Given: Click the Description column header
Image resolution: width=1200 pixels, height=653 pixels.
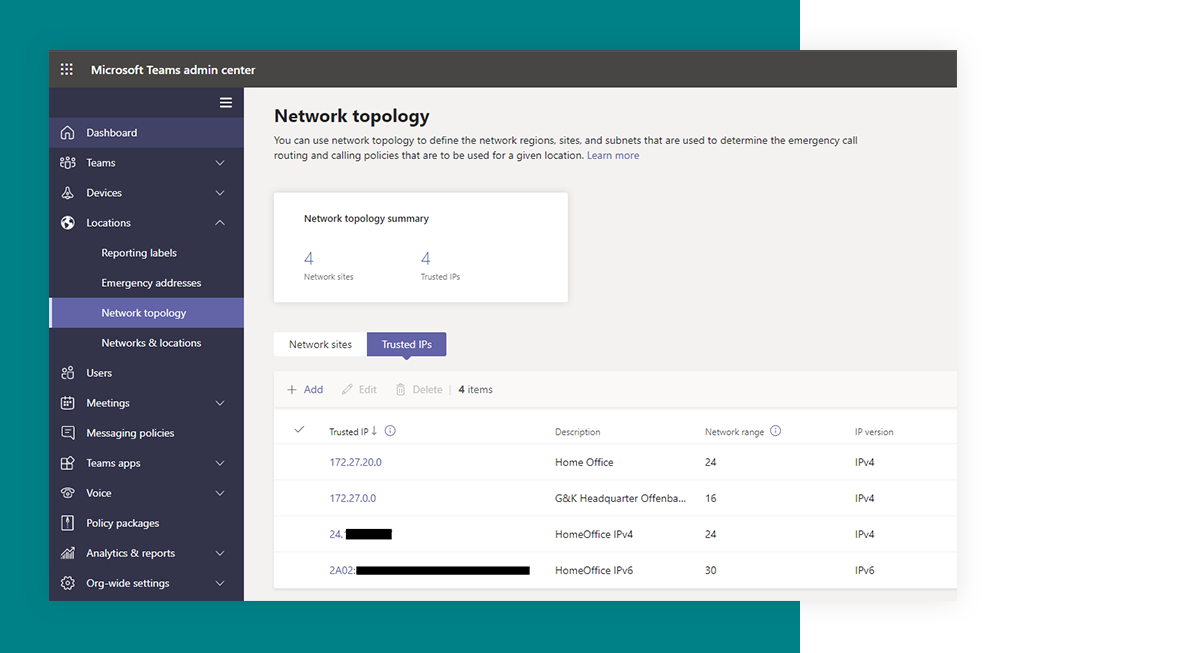Looking at the screenshot, I should [578, 432].
